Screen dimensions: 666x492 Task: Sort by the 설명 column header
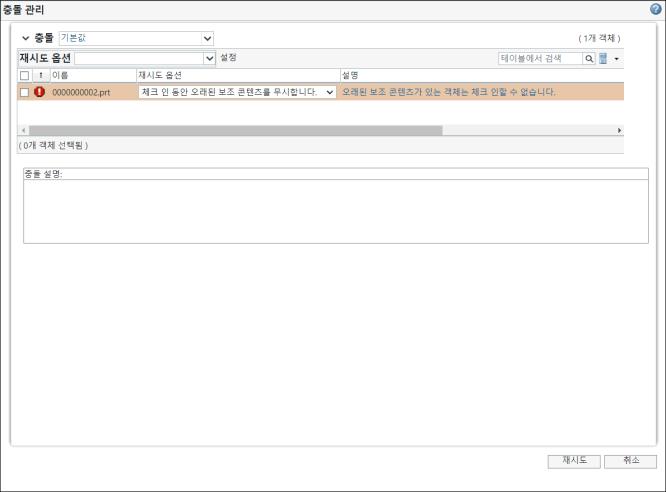(482, 75)
